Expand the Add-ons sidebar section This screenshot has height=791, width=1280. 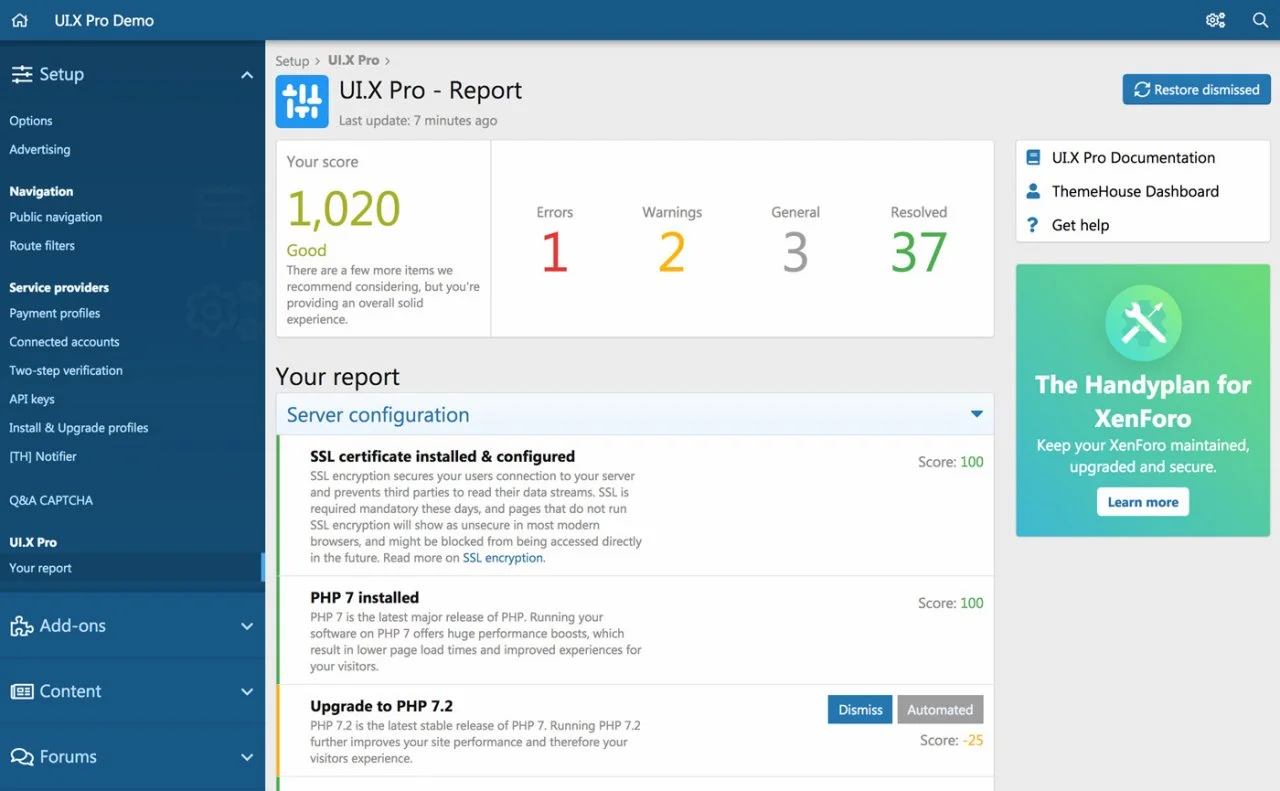point(247,626)
